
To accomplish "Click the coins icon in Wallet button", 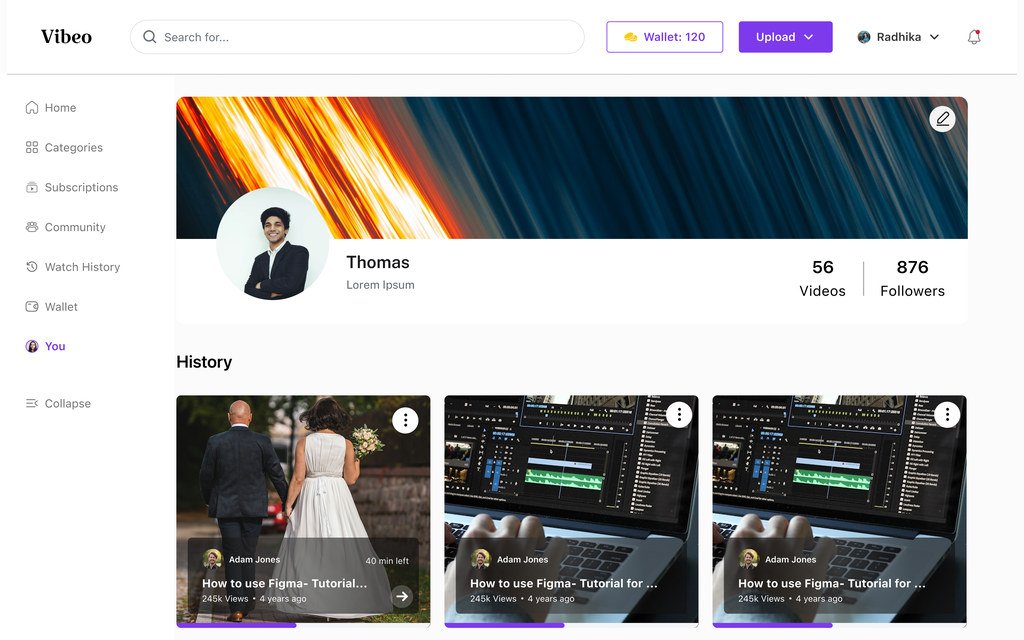I will coord(630,37).
